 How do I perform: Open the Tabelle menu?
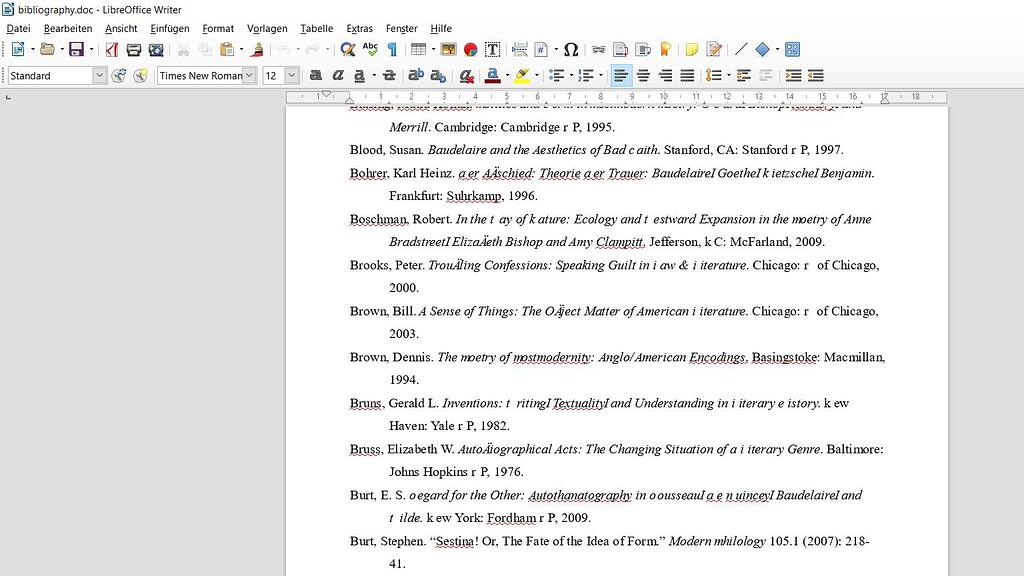pyautogui.click(x=316, y=28)
